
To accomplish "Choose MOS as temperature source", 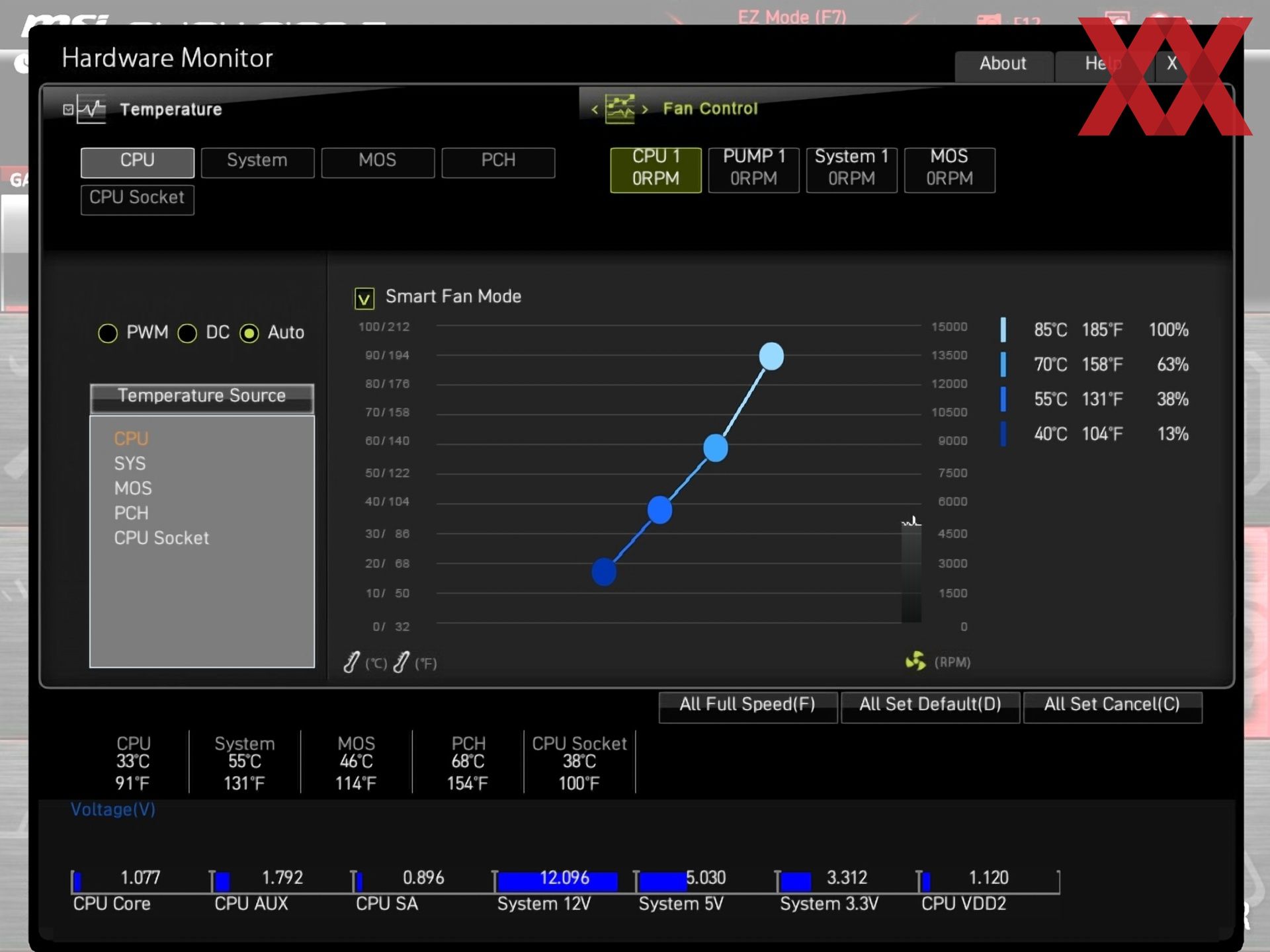I will tap(133, 489).
